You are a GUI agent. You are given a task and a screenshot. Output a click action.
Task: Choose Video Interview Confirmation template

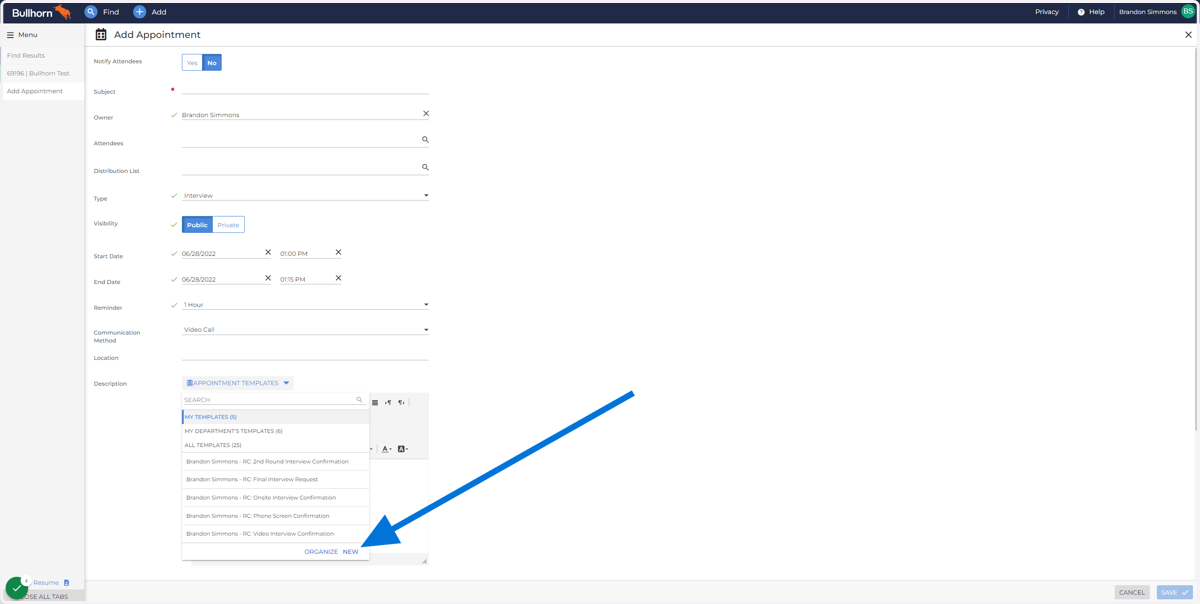coord(275,534)
